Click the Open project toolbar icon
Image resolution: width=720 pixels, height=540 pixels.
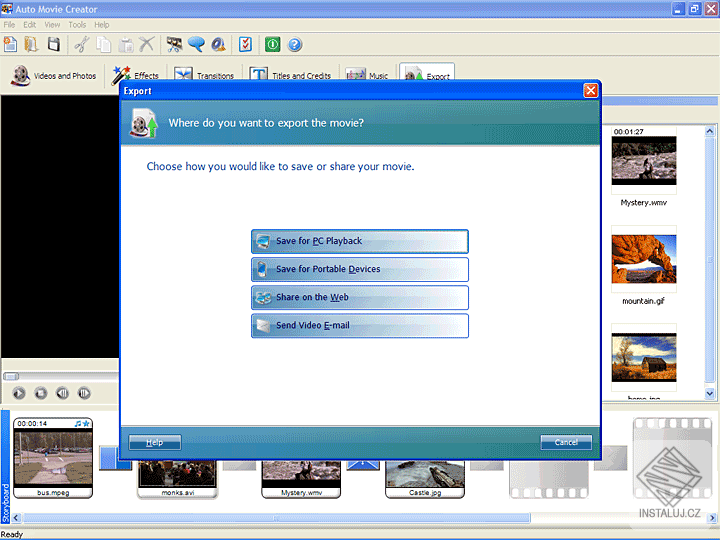click(x=31, y=45)
